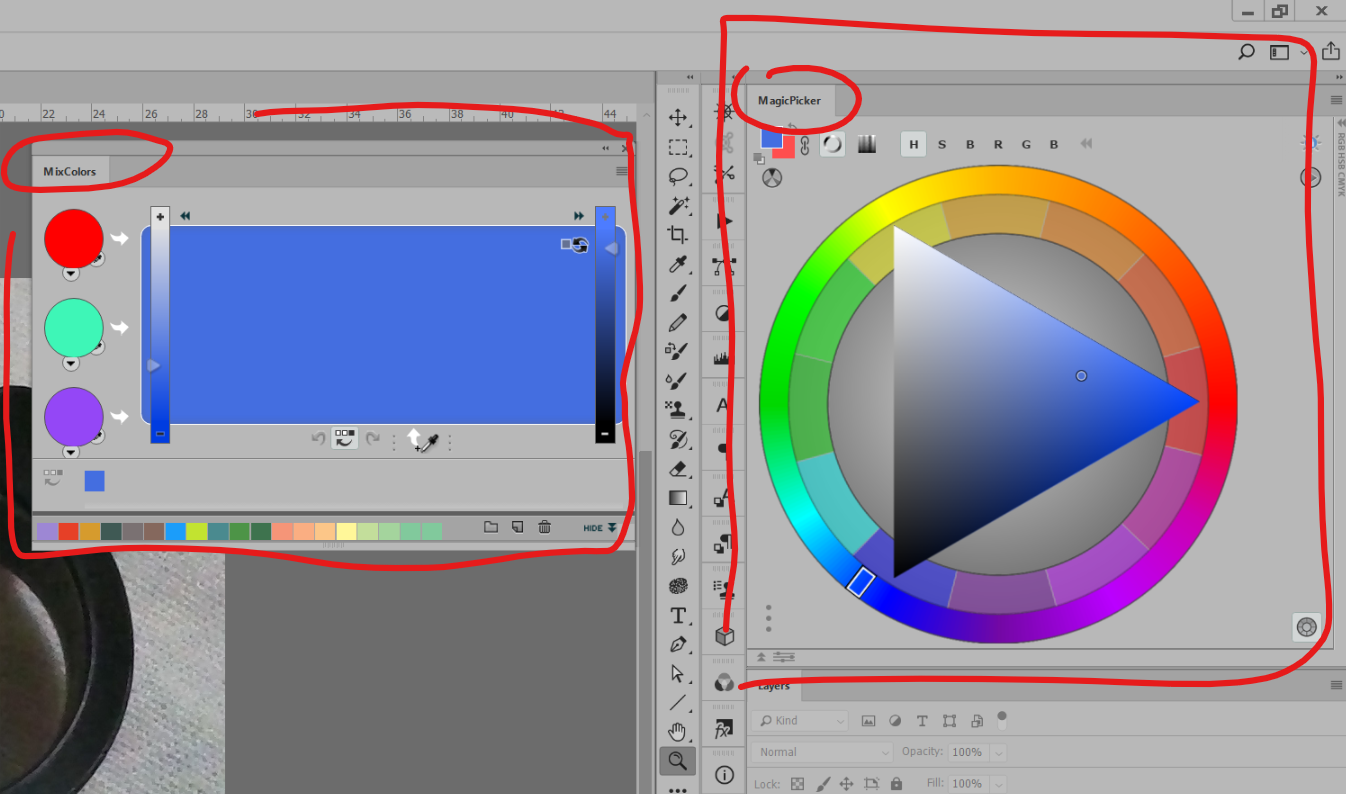1346x794 pixels.
Task: Open the Opacity dropdown arrow
Action: pyautogui.click(x=999, y=753)
